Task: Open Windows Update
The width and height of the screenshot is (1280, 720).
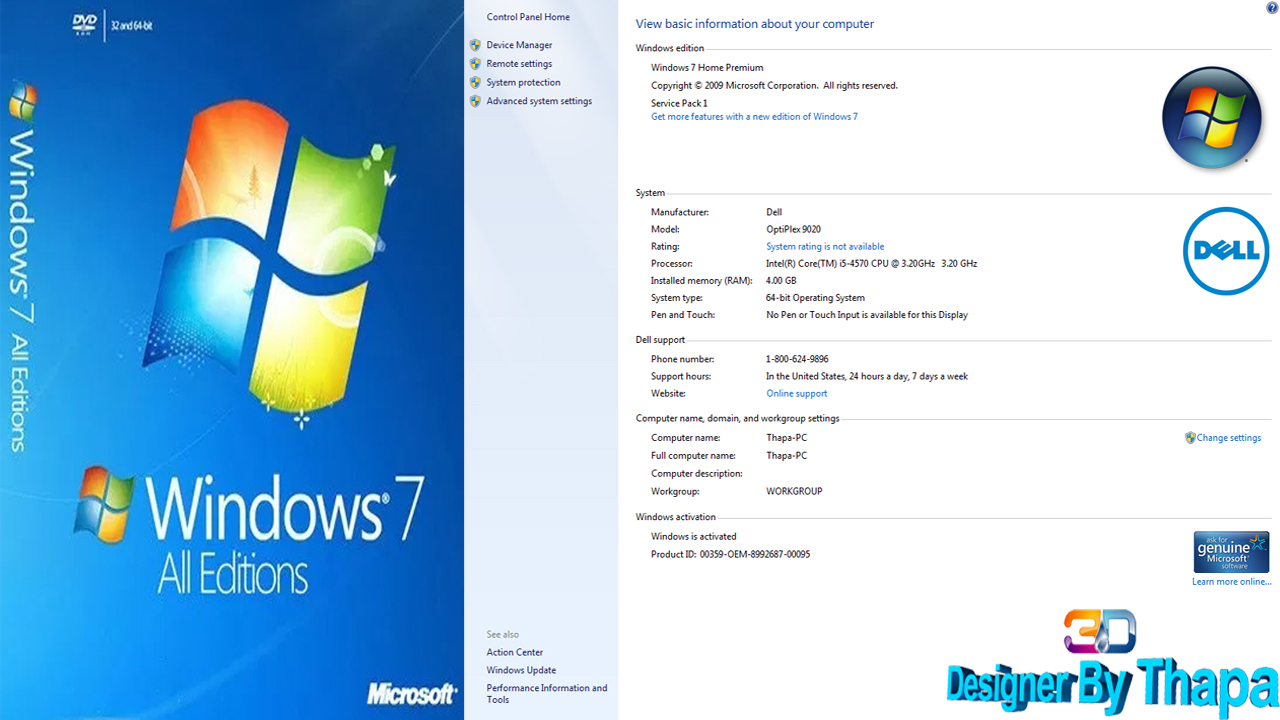Action: (x=521, y=671)
